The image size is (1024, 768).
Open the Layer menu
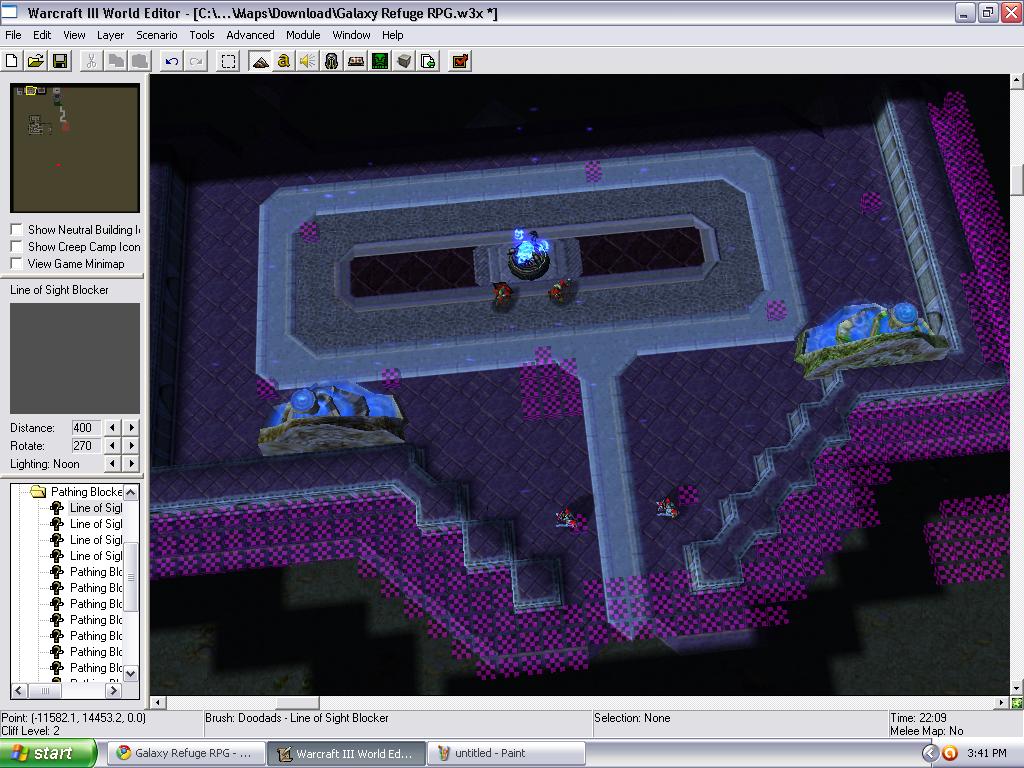point(110,35)
